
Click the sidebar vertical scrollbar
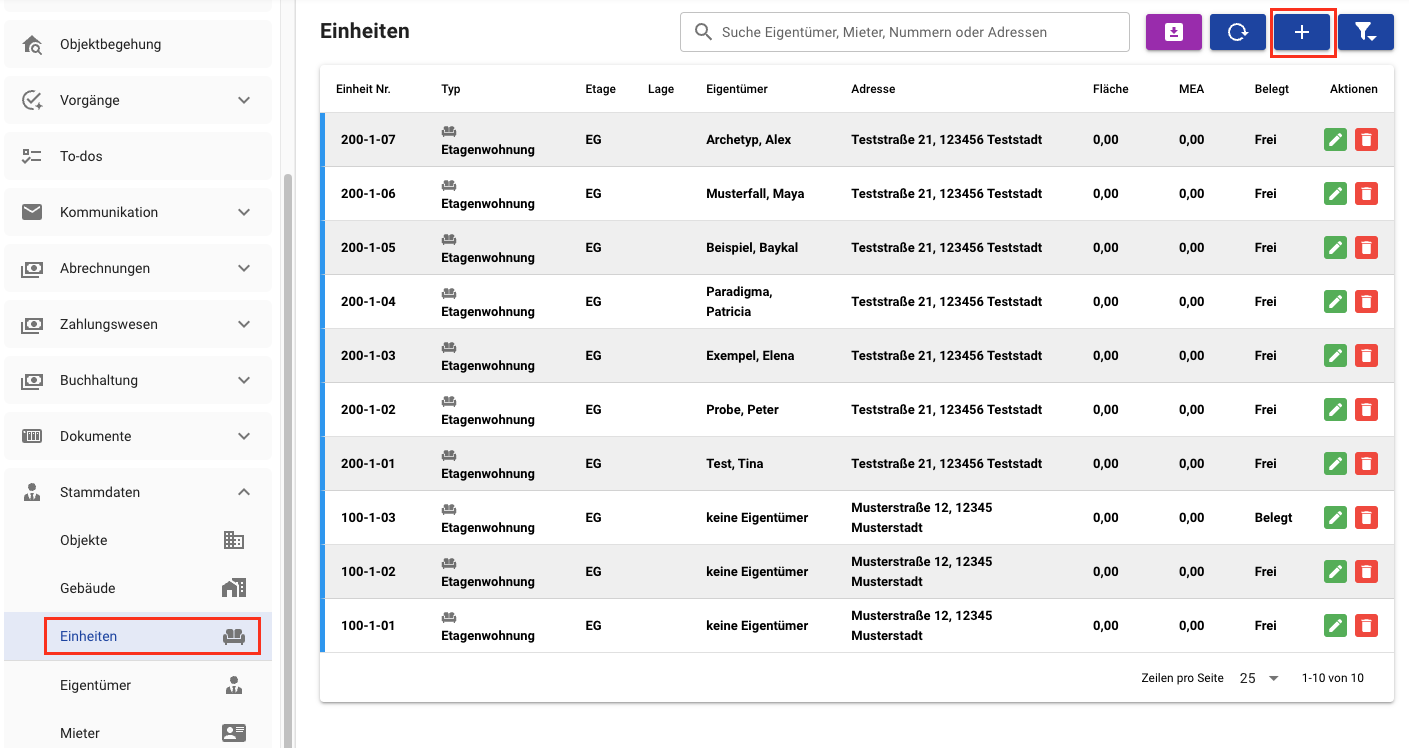(x=289, y=460)
